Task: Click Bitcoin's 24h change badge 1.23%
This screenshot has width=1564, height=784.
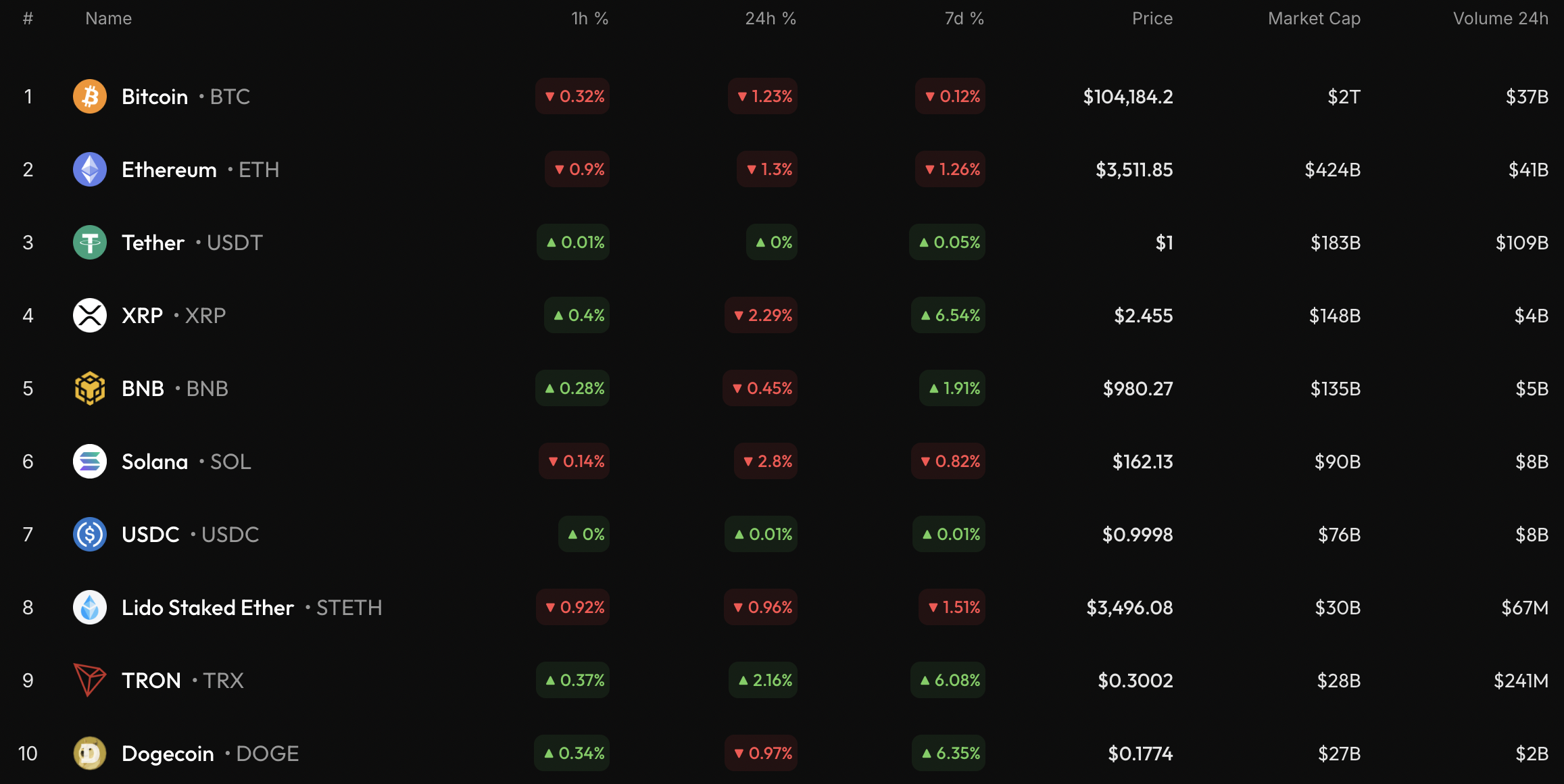Action: (x=763, y=97)
